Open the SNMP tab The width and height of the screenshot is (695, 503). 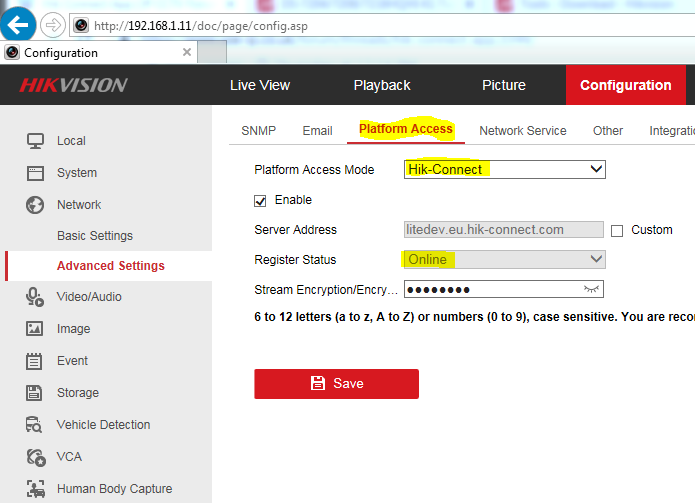258,131
